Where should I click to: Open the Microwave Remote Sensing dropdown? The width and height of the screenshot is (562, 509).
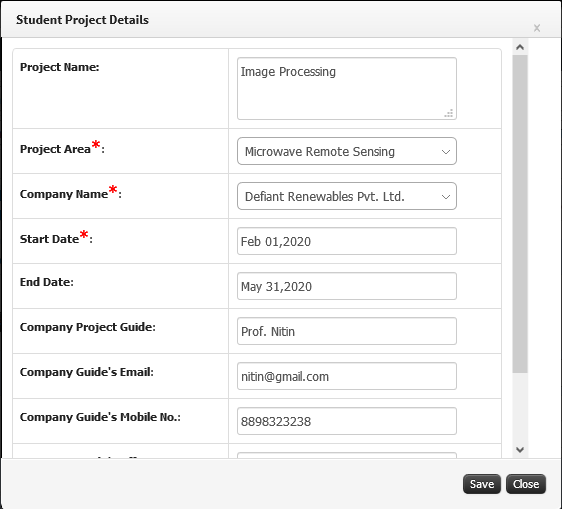click(347, 151)
